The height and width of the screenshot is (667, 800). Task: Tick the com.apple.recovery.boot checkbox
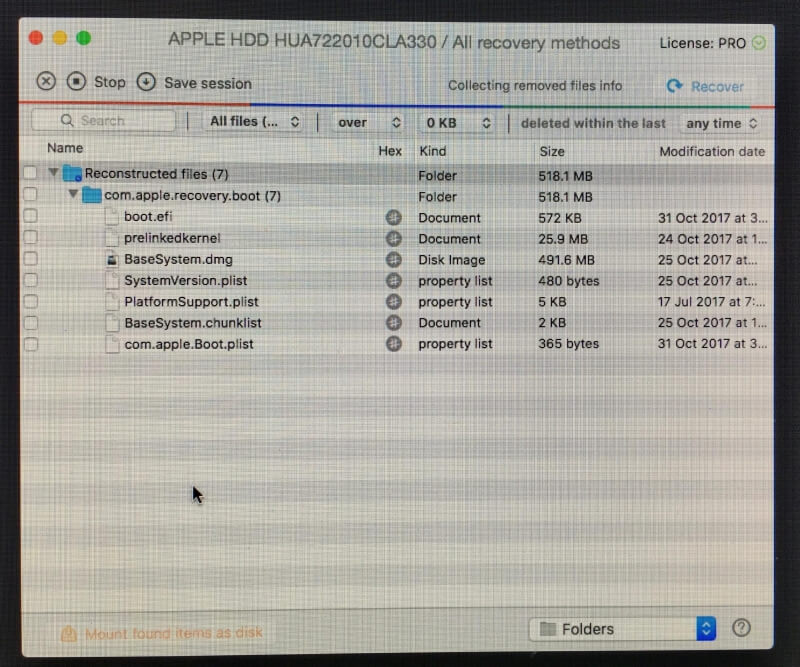[30, 194]
